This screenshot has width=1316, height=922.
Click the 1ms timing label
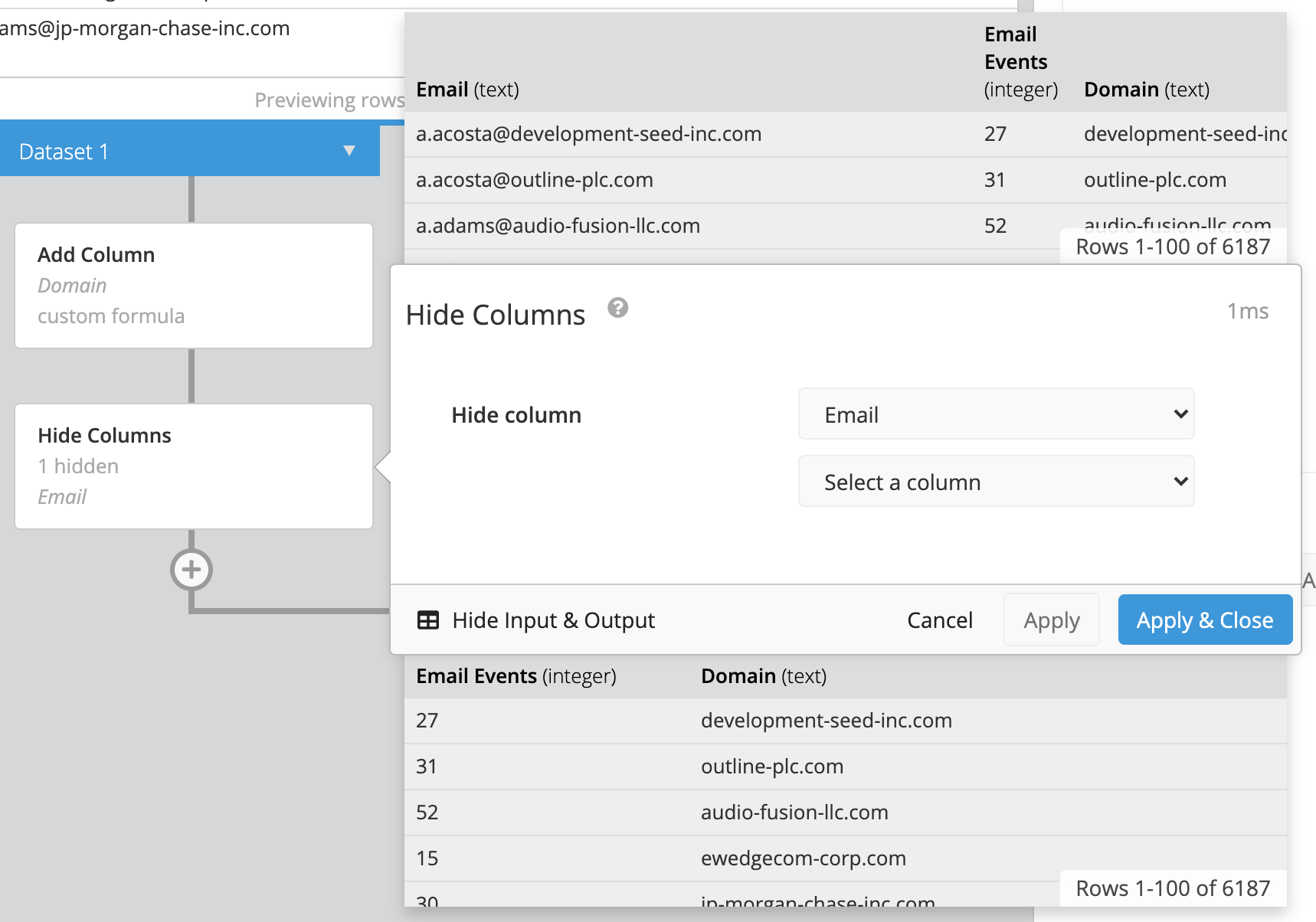pyautogui.click(x=1248, y=311)
